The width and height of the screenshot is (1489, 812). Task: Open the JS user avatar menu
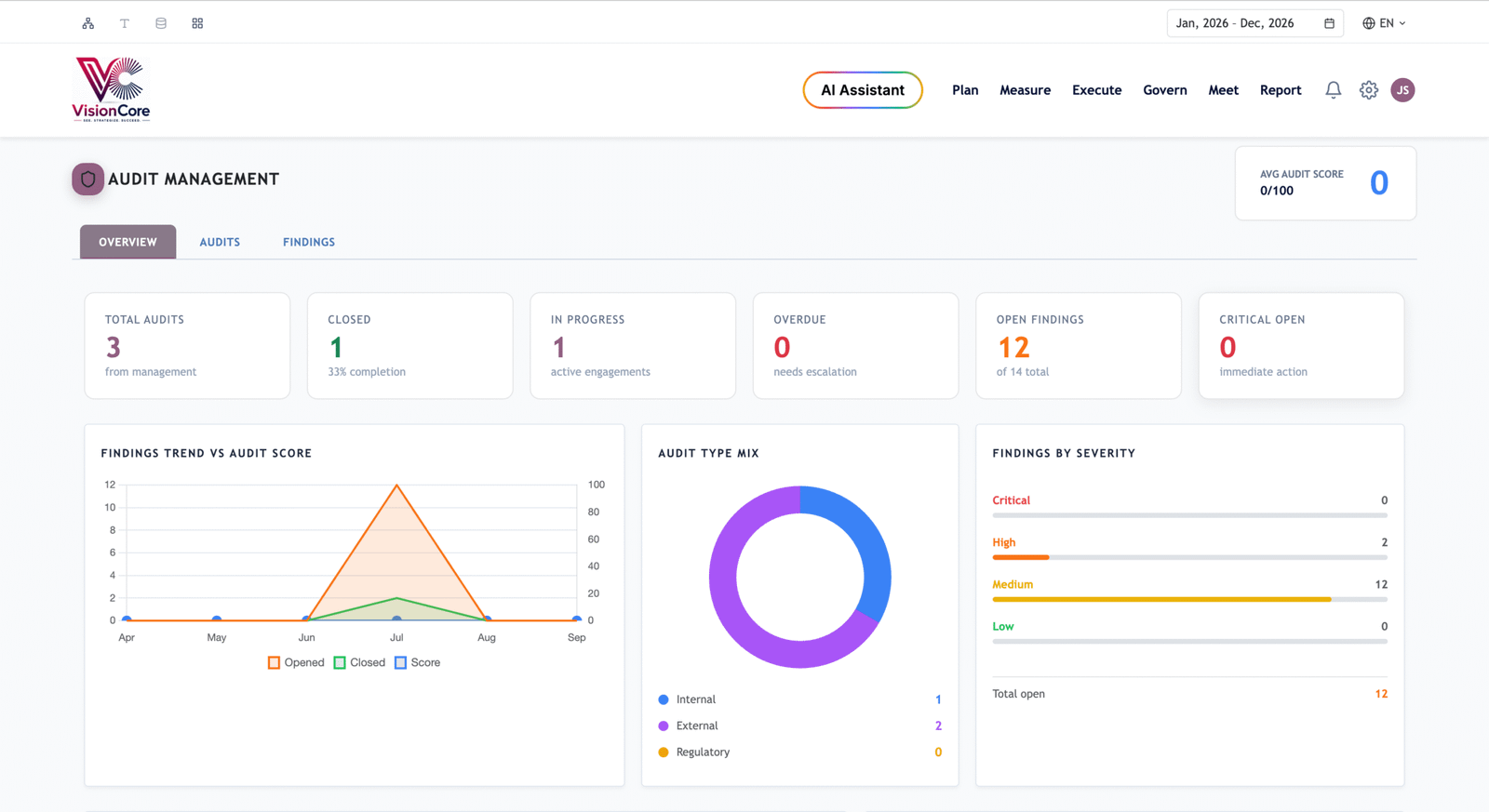[x=1402, y=90]
